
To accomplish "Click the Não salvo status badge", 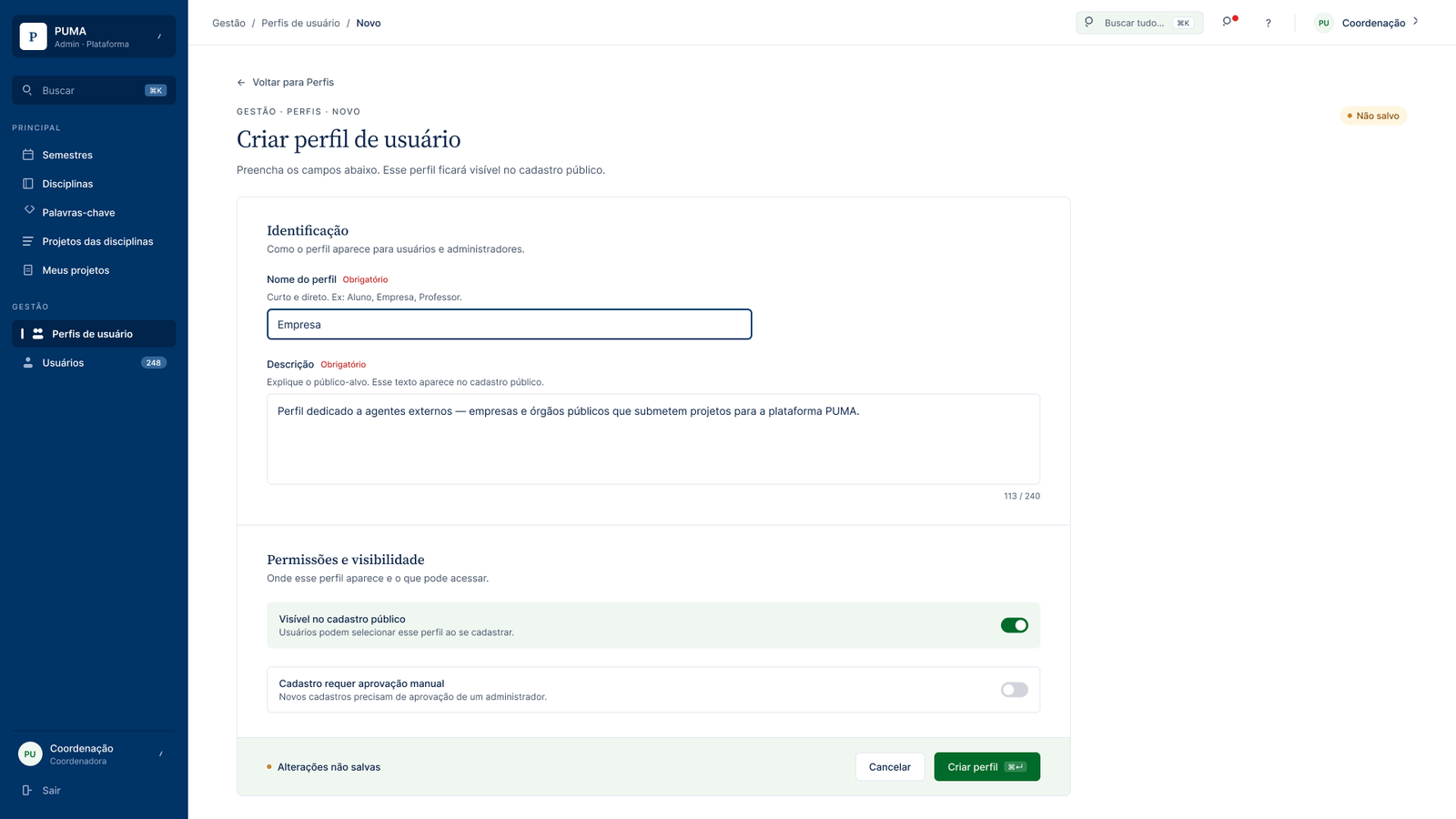I will 1373,116.
